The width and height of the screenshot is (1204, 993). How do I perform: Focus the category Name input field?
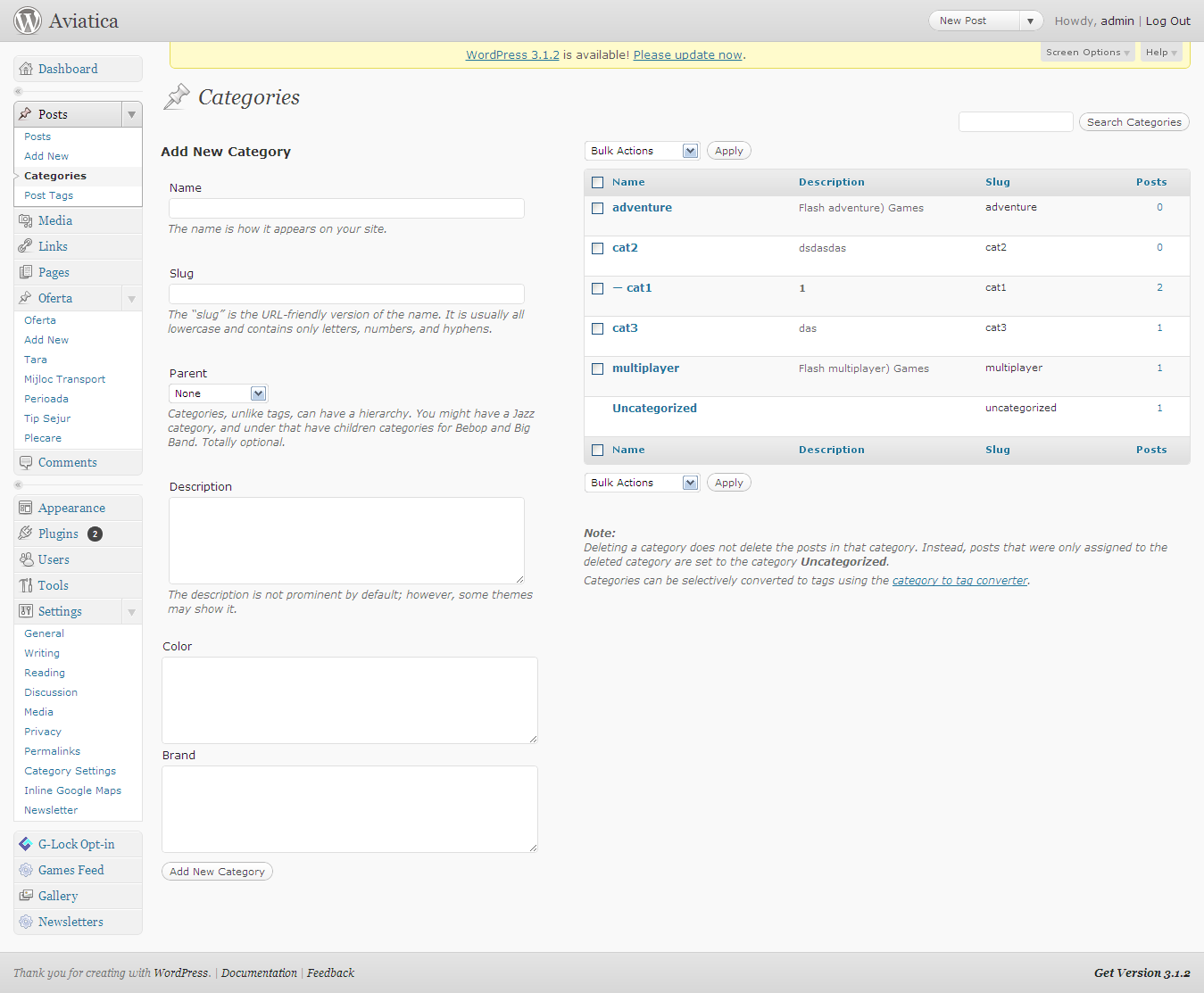346,208
